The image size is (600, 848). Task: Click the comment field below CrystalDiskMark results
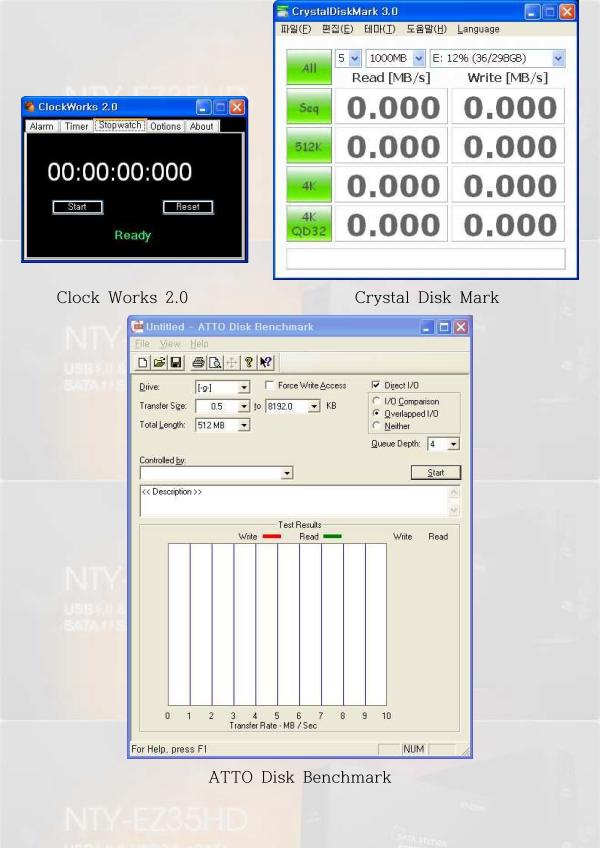(426, 259)
